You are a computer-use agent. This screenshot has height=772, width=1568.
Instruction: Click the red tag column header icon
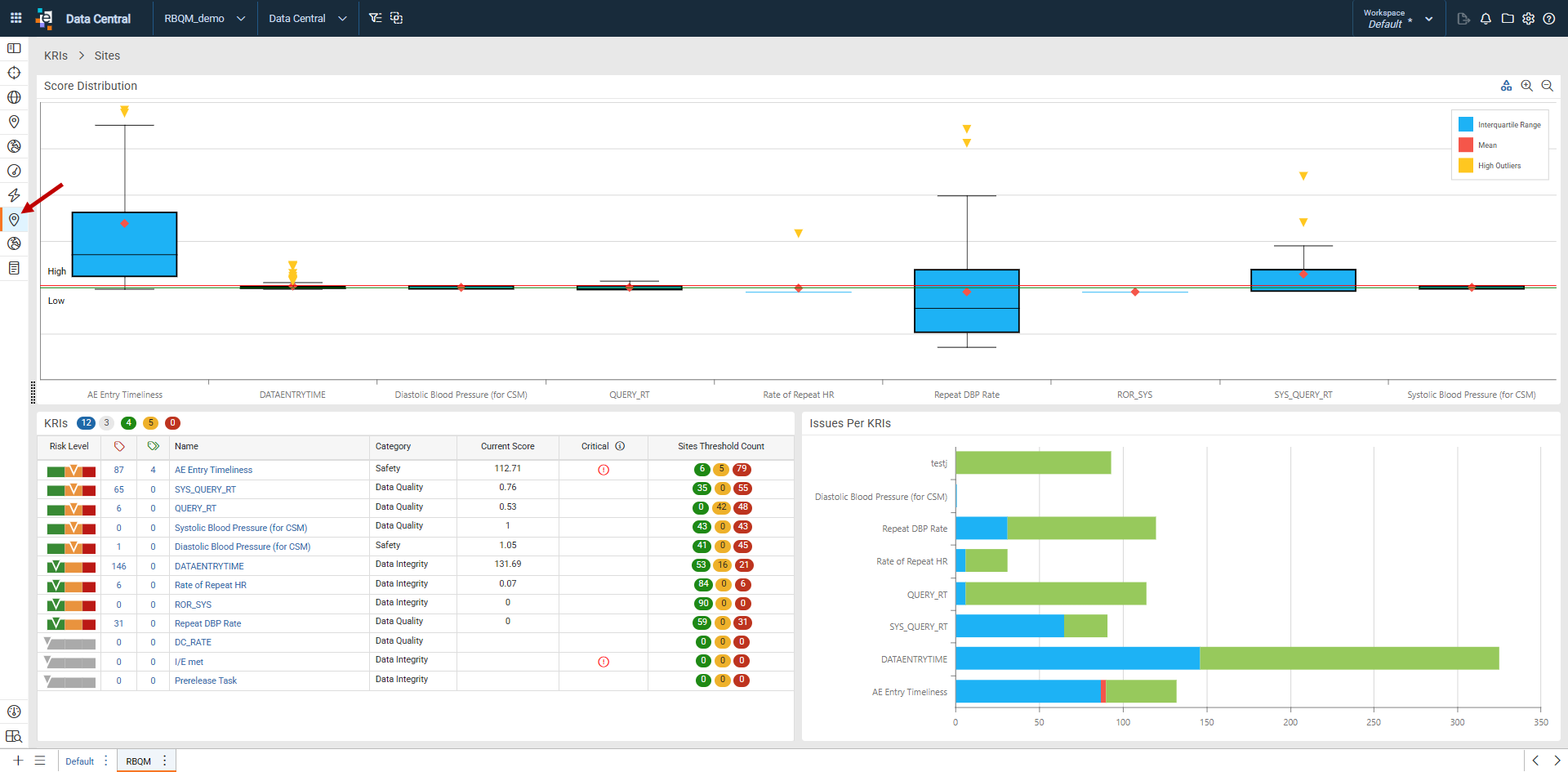119,446
